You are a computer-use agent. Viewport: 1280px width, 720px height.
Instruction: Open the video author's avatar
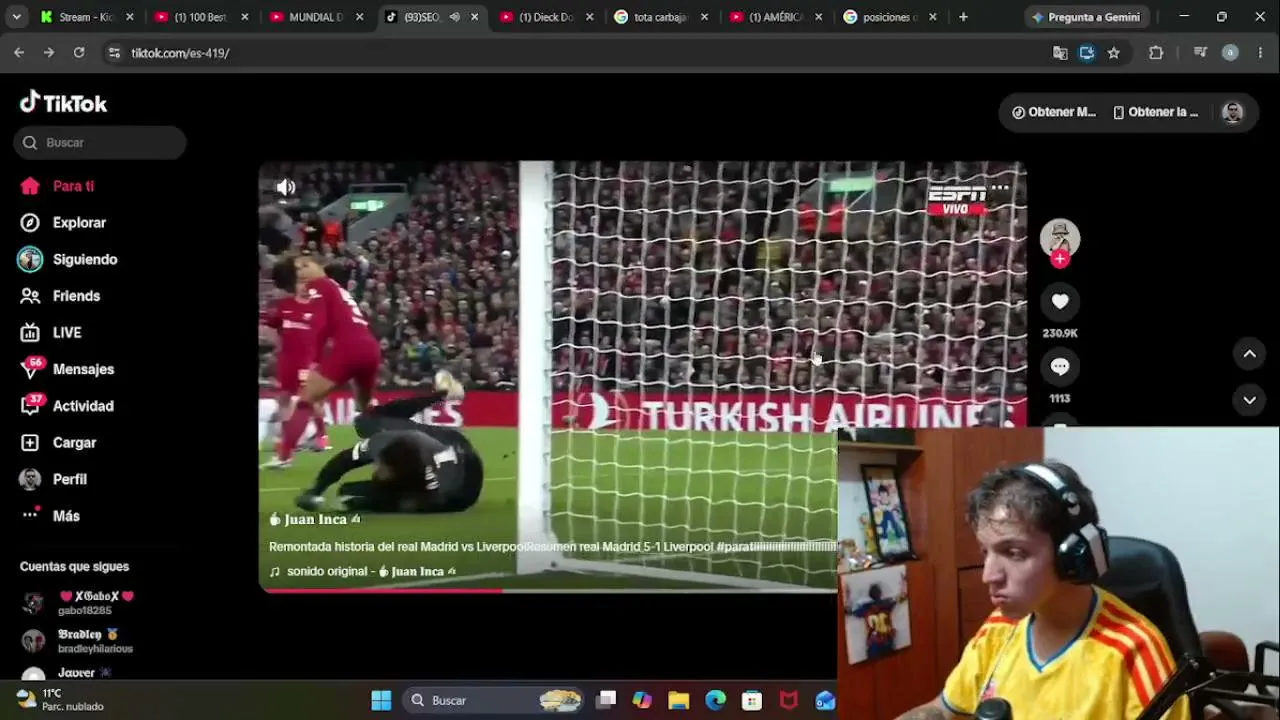point(1060,238)
